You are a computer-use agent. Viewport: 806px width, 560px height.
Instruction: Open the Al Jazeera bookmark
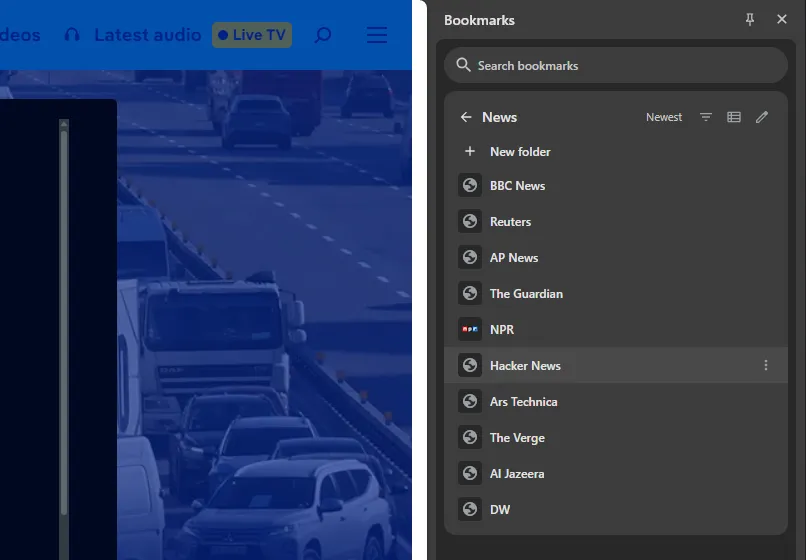point(615,474)
